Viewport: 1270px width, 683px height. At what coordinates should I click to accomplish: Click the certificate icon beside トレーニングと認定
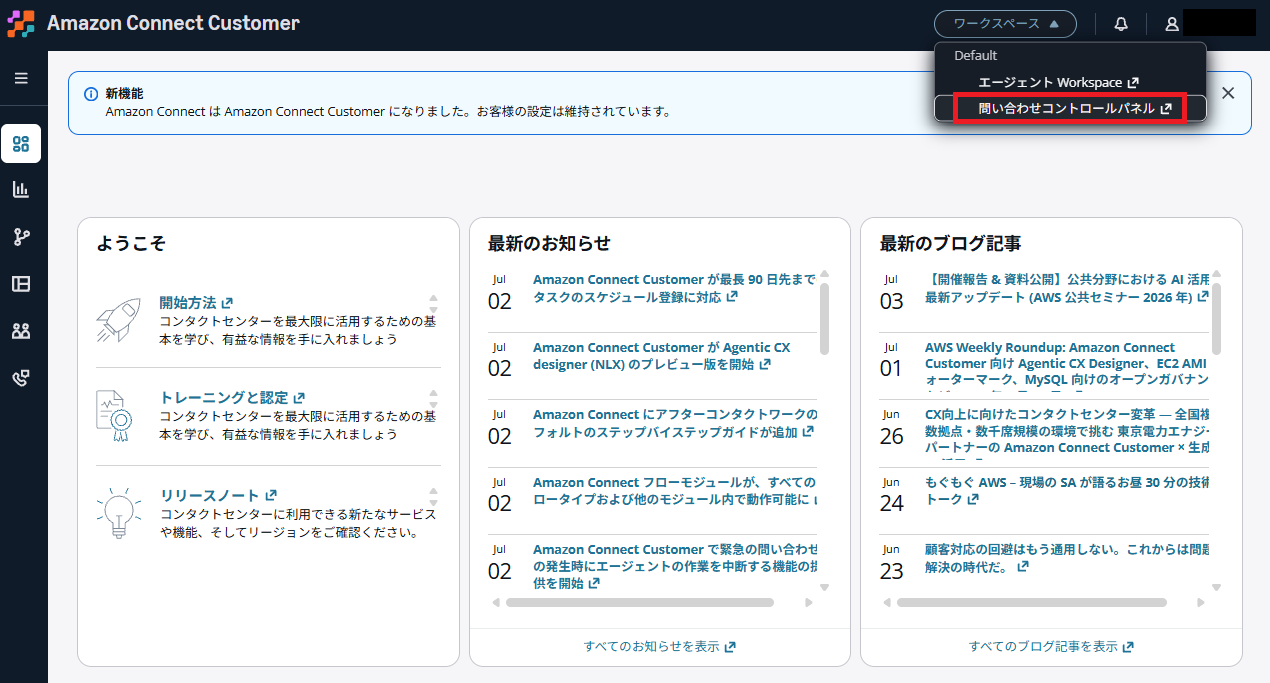click(115, 414)
